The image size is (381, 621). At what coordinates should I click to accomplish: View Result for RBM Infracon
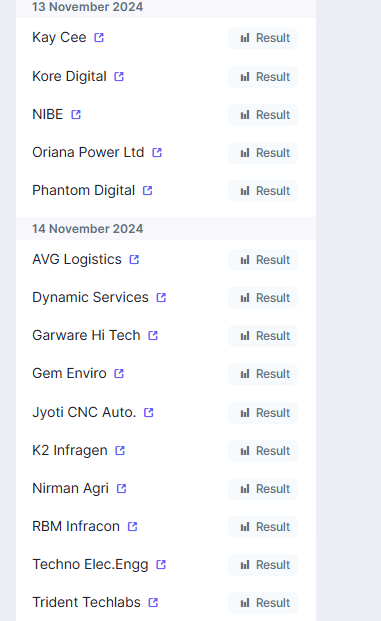[x=263, y=527]
